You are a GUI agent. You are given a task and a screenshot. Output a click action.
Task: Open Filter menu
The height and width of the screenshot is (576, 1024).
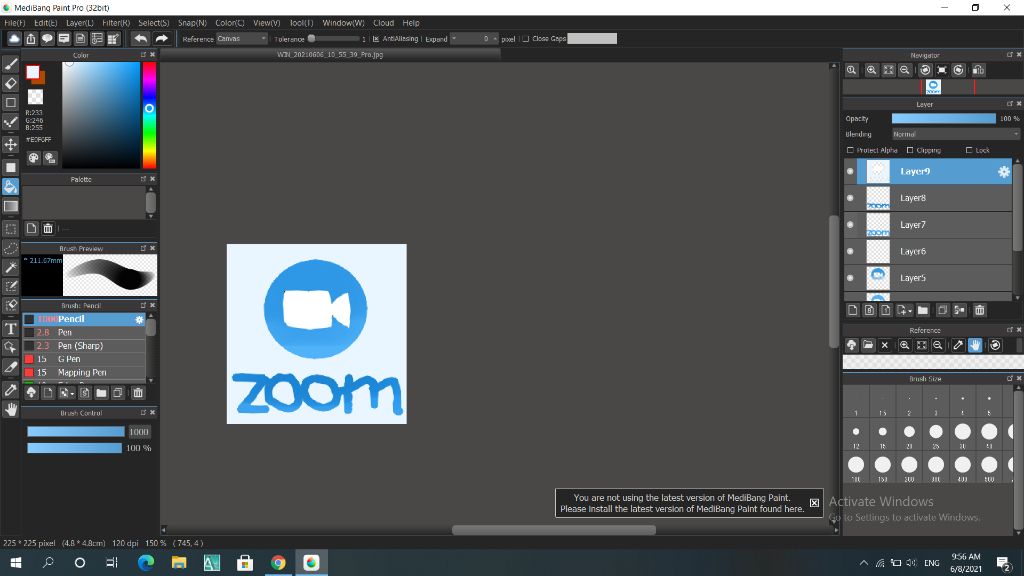click(116, 23)
